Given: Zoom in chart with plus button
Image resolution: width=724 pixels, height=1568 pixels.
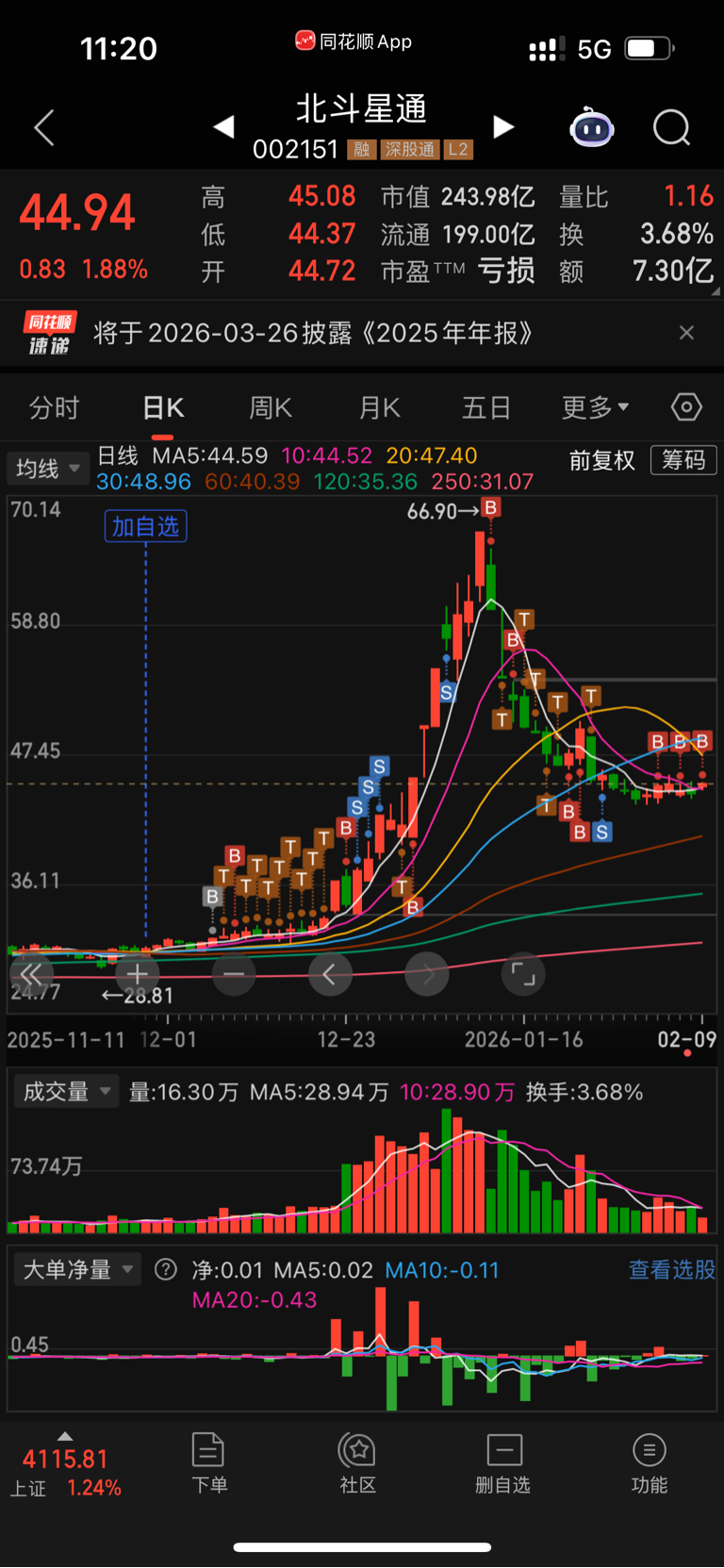Looking at the screenshot, I should (x=138, y=974).
